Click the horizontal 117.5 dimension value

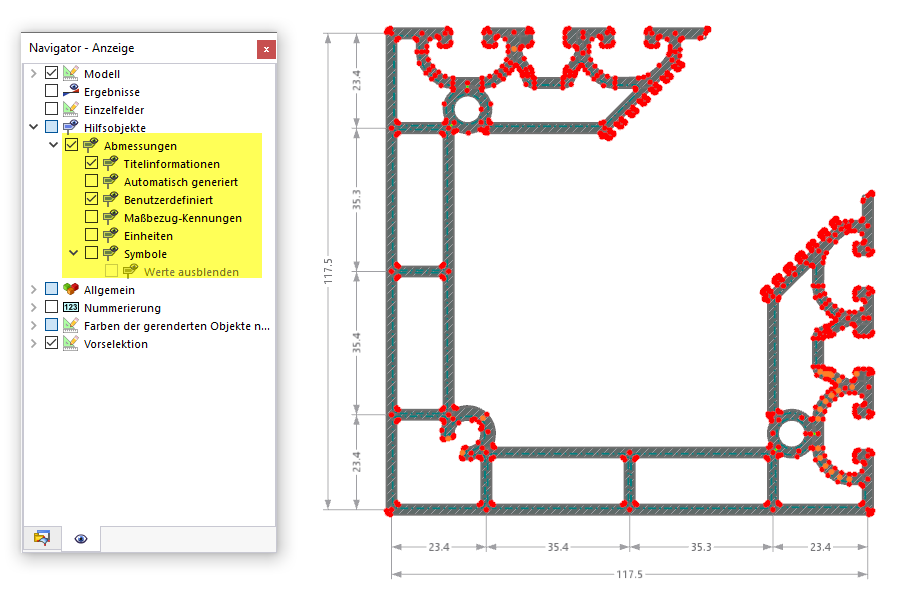click(629, 574)
